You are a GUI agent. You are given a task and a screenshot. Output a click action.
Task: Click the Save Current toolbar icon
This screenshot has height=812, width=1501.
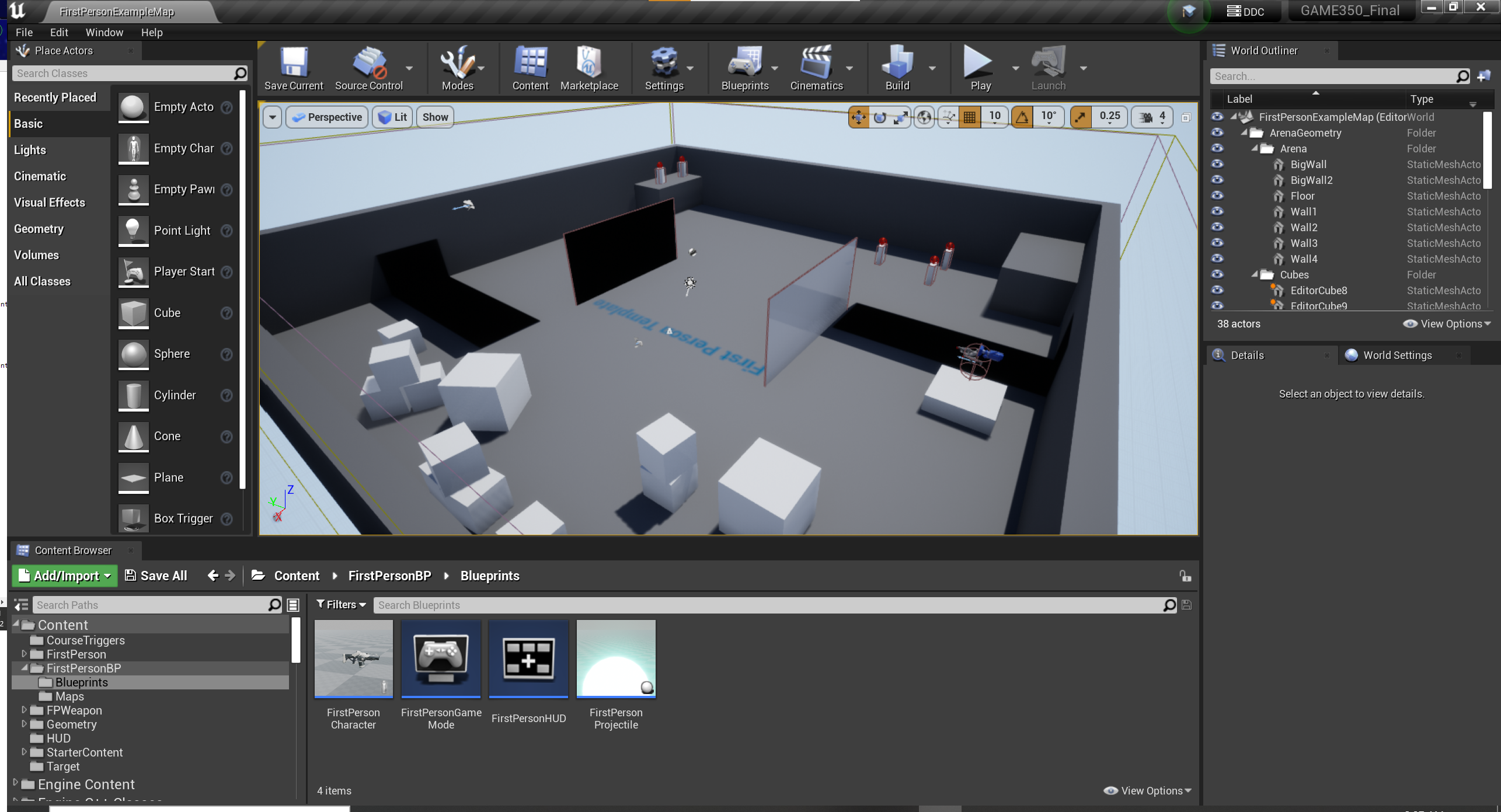[x=294, y=68]
